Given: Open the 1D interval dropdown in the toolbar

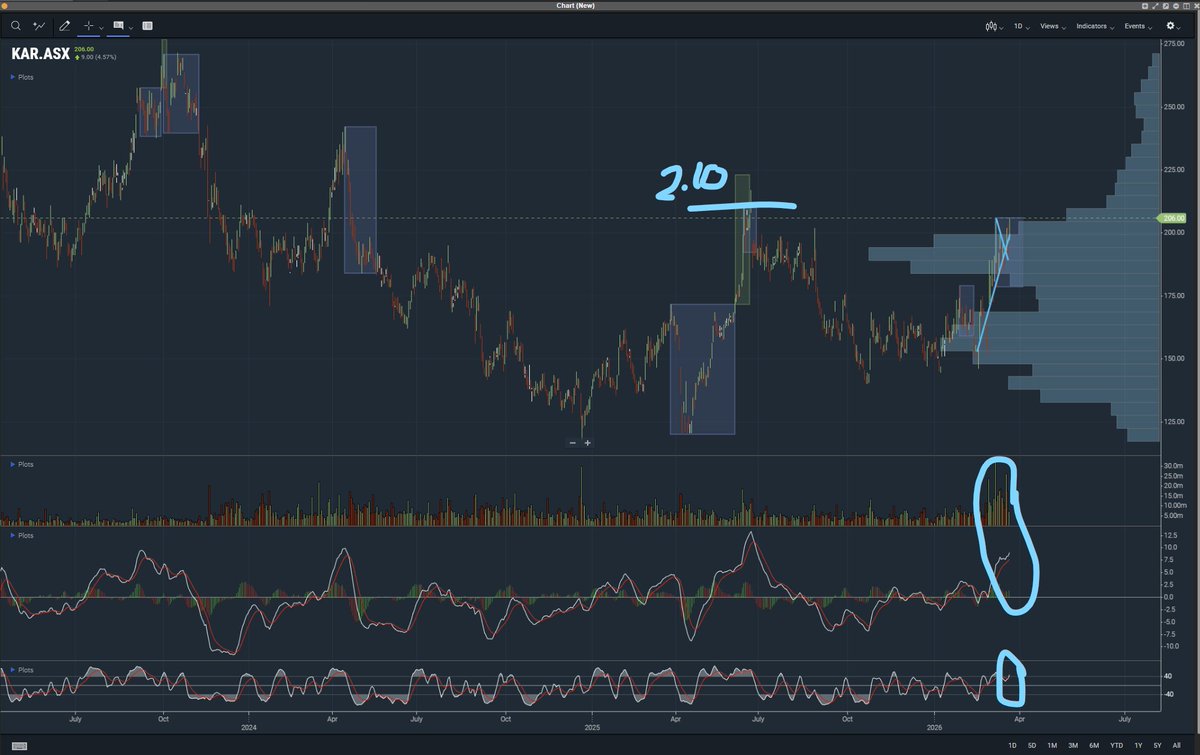Looking at the screenshot, I should (1021, 26).
